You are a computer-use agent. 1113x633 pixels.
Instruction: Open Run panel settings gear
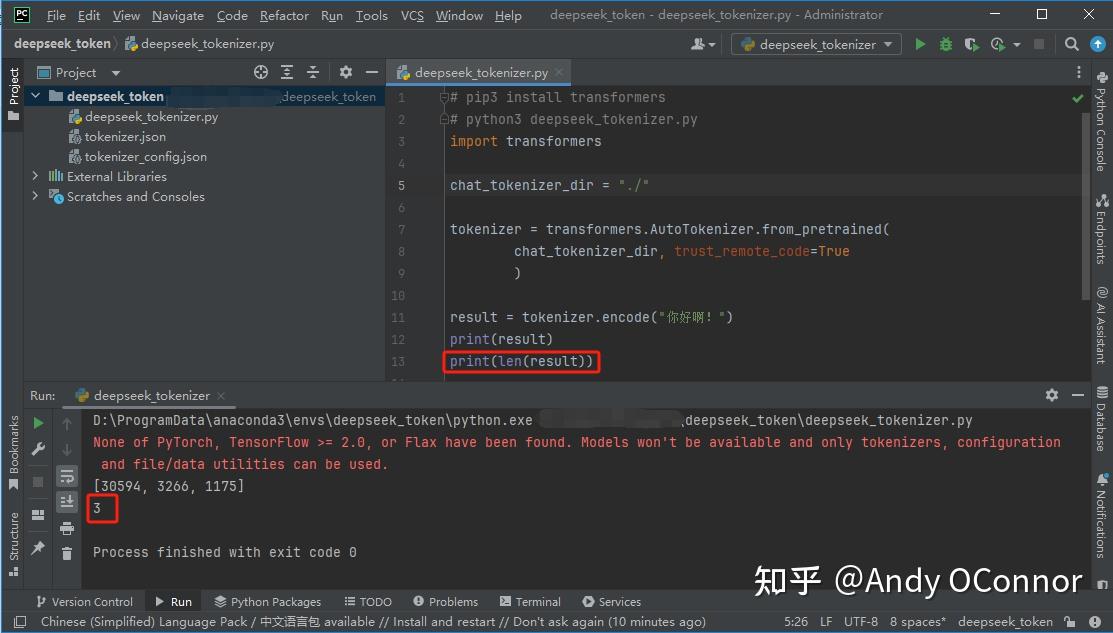point(1052,395)
